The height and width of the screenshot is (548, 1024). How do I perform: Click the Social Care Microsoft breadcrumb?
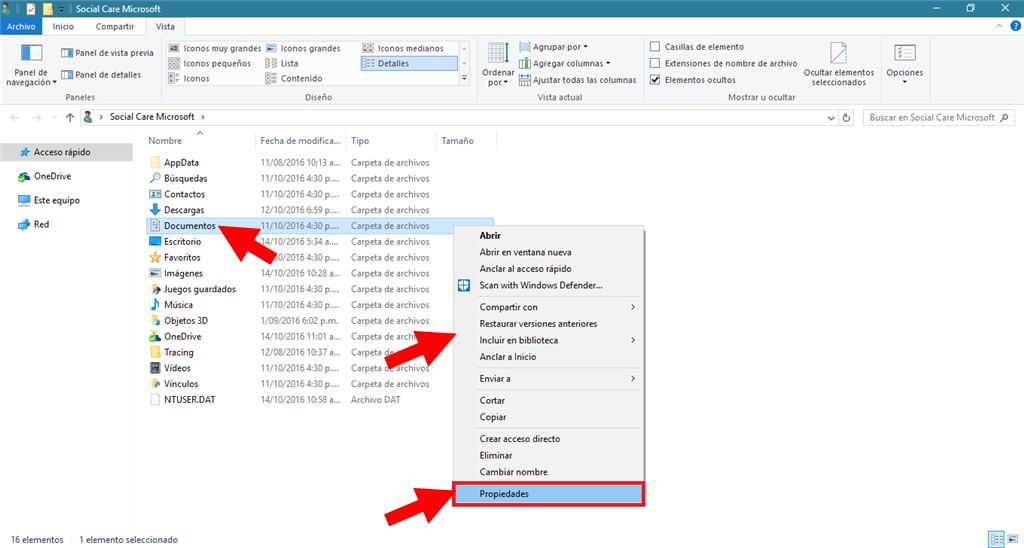click(152, 117)
